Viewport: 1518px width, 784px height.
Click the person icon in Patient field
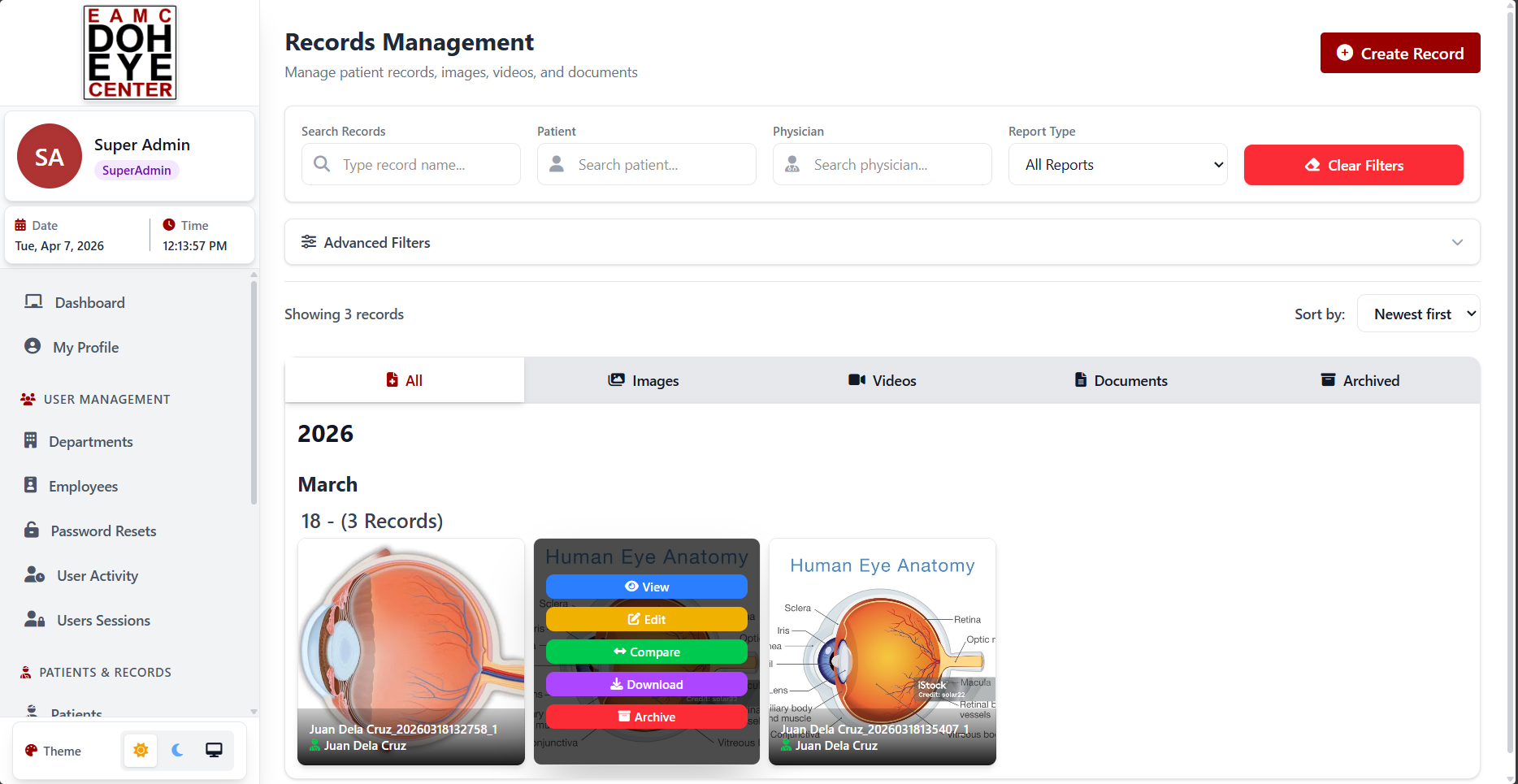pyautogui.click(x=557, y=164)
